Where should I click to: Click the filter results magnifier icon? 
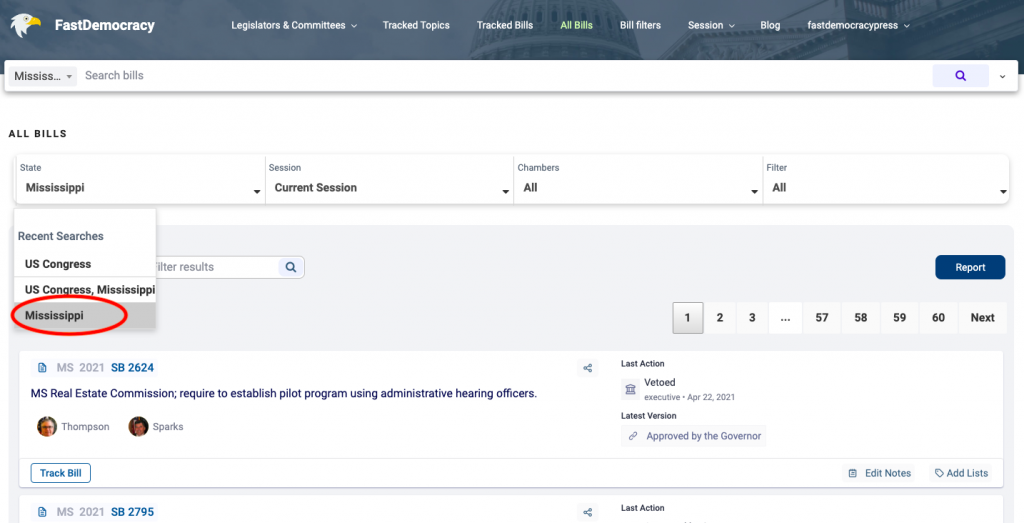point(291,267)
